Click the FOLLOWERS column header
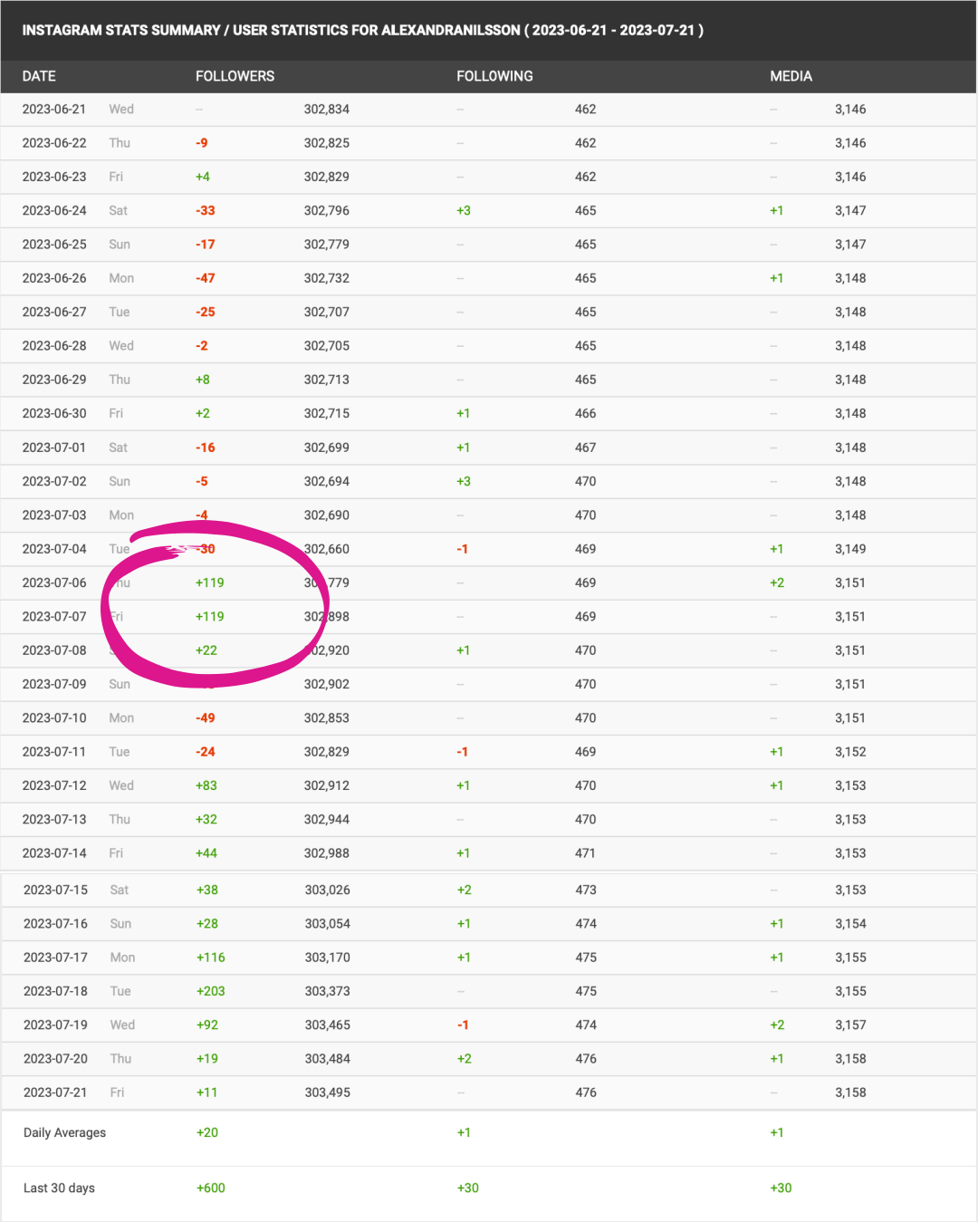This screenshot has width=978, height=1232. click(x=235, y=76)
